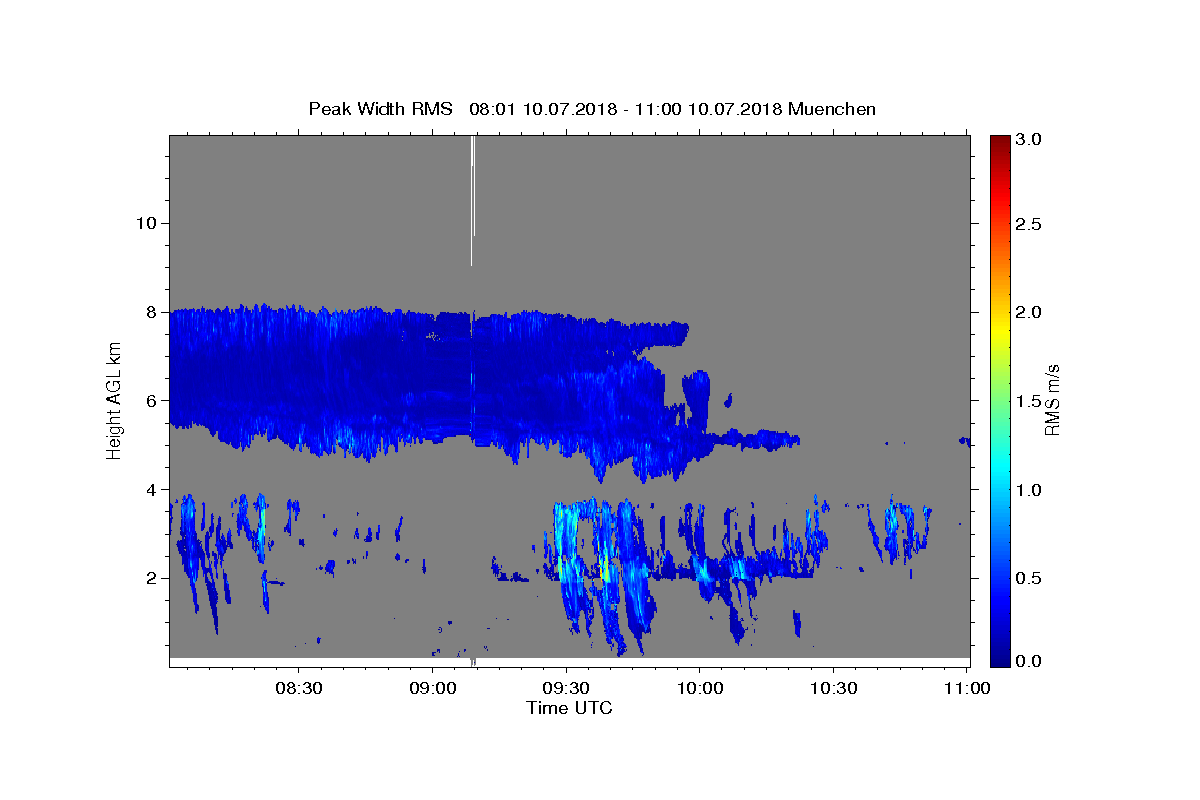This screenshot has width=1200, height=800.
Task: Click the 08:30 time tick label
Action: pyautogui.click(x=299, y=688)
